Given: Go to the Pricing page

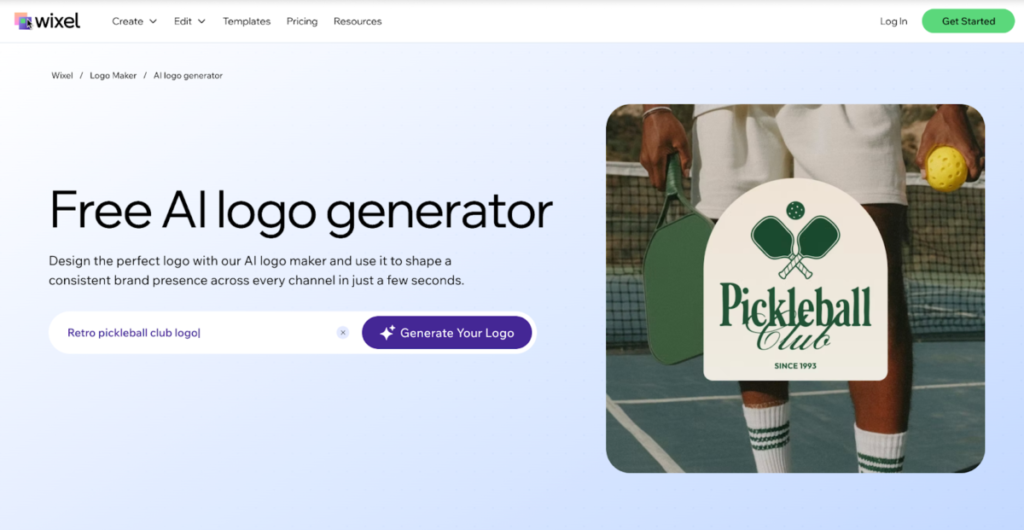Looking at the screenshot, I should (x=302, y=22).
